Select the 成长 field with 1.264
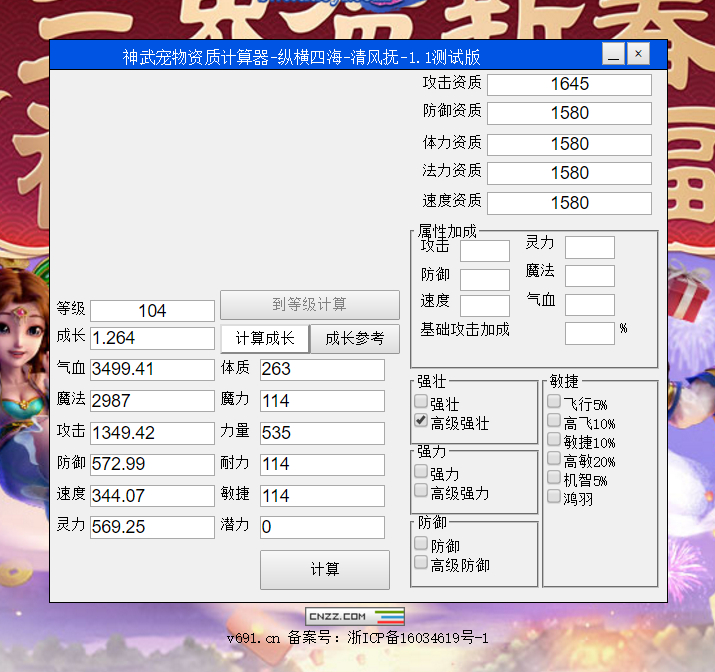This screenshot has width=715, height=672. 152,338
